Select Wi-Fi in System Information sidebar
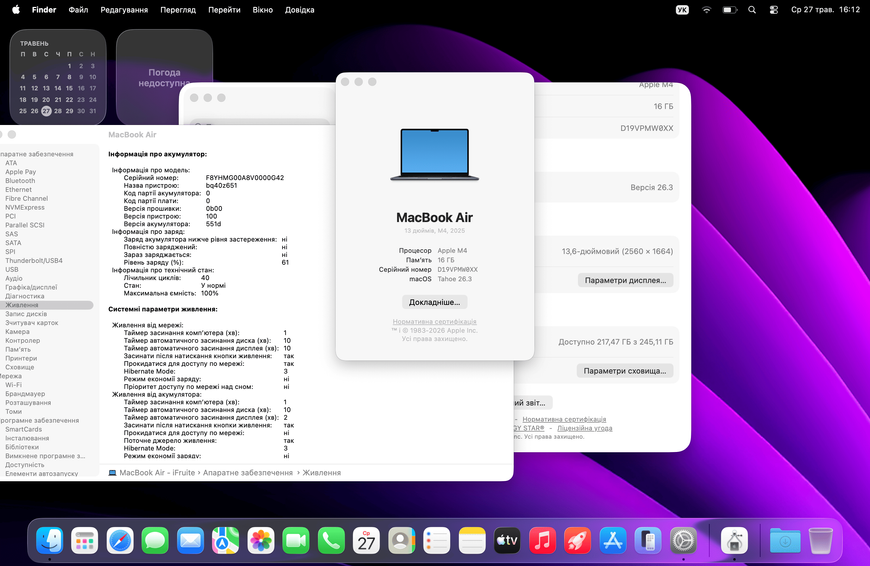 point(13,385)
